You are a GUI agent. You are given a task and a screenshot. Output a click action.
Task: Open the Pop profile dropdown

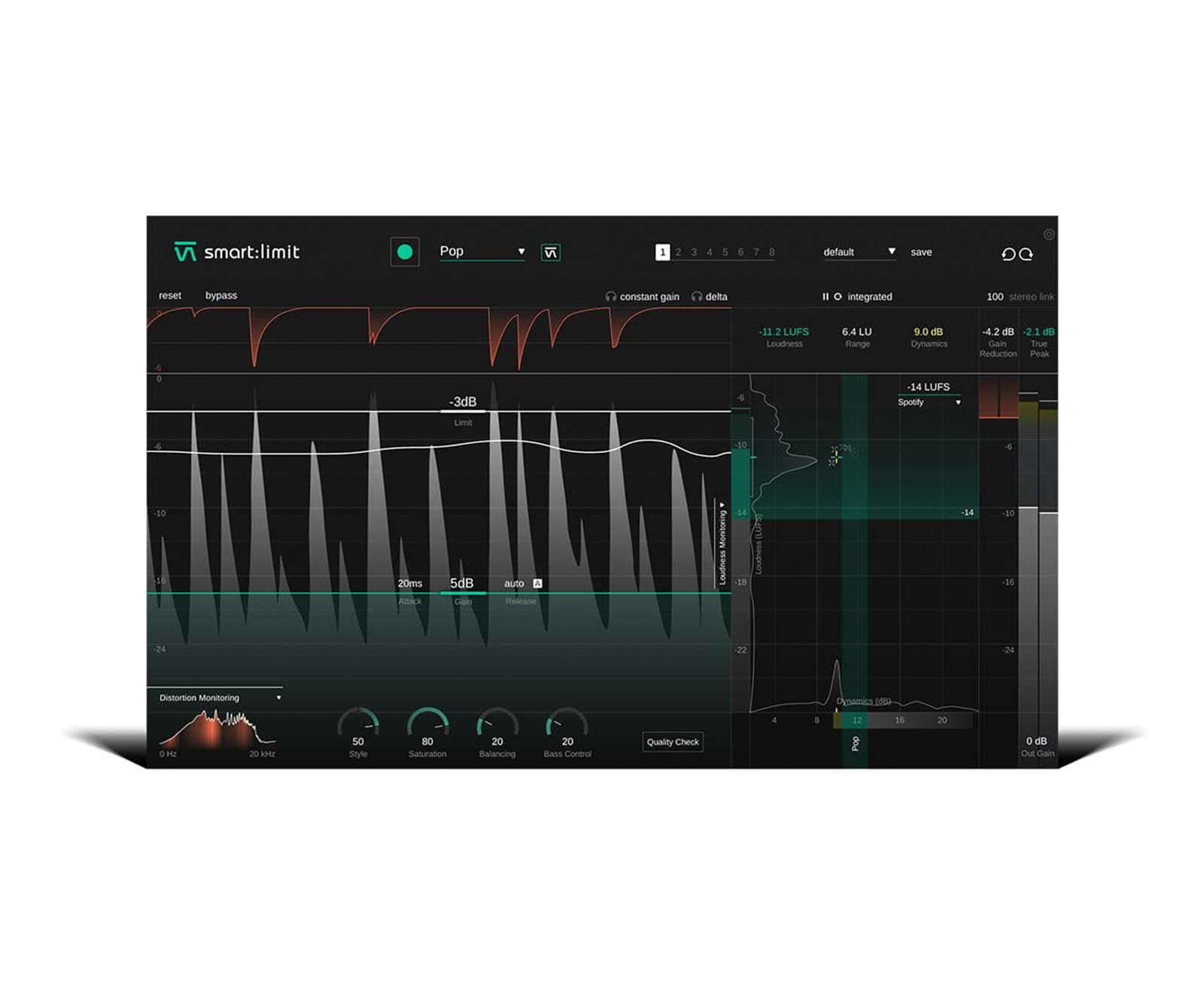coord(482,251)
